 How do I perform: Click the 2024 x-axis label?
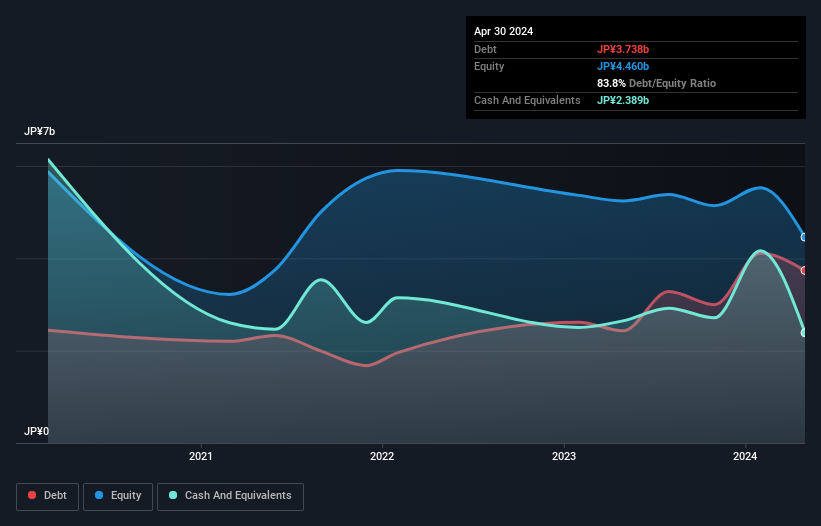[x=745, y=456]
